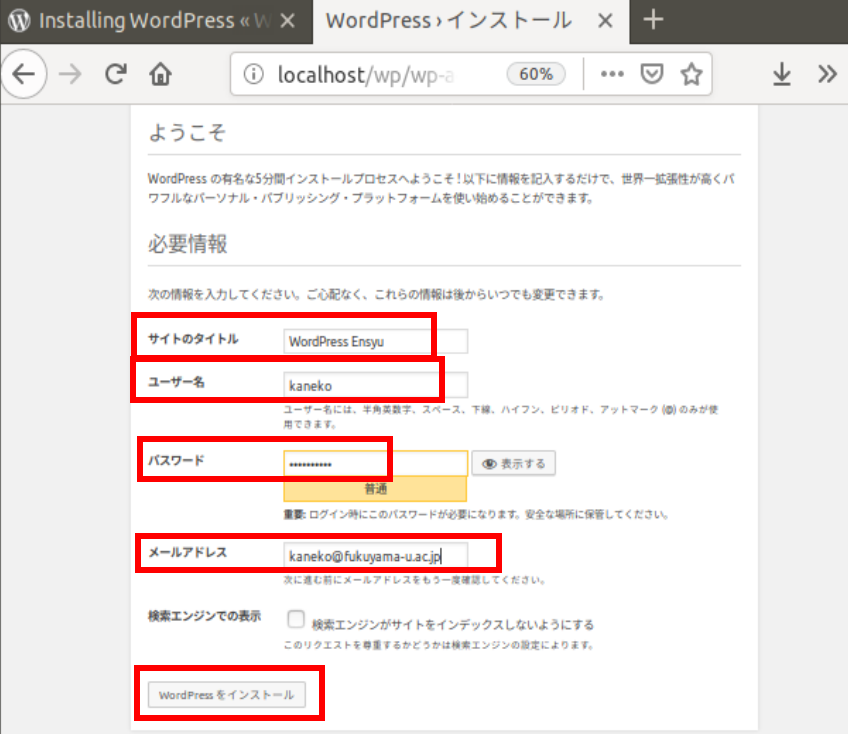Show password with 表示する button
This screenshot has height=734, width=848.
click(x=513, y=464)
